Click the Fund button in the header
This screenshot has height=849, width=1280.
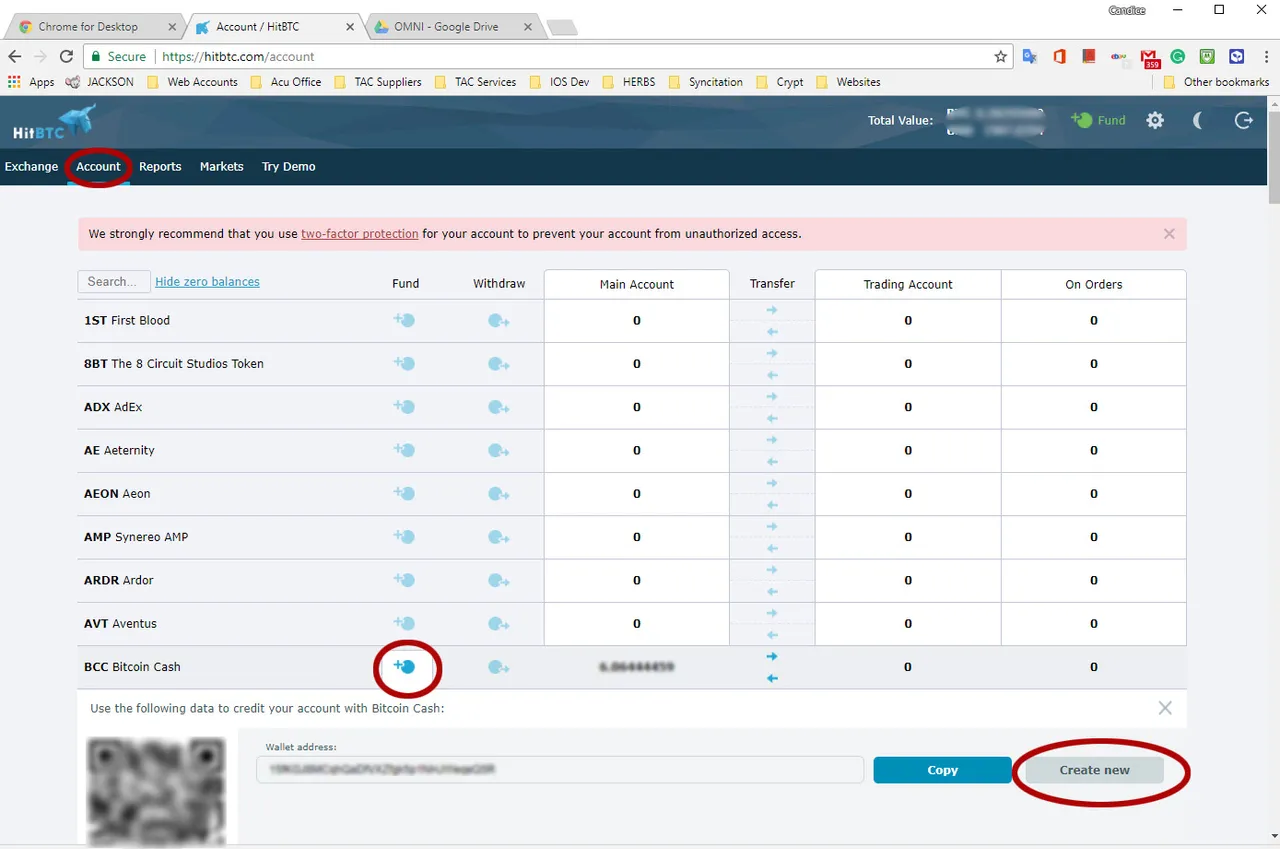[x=1098, y=120]
